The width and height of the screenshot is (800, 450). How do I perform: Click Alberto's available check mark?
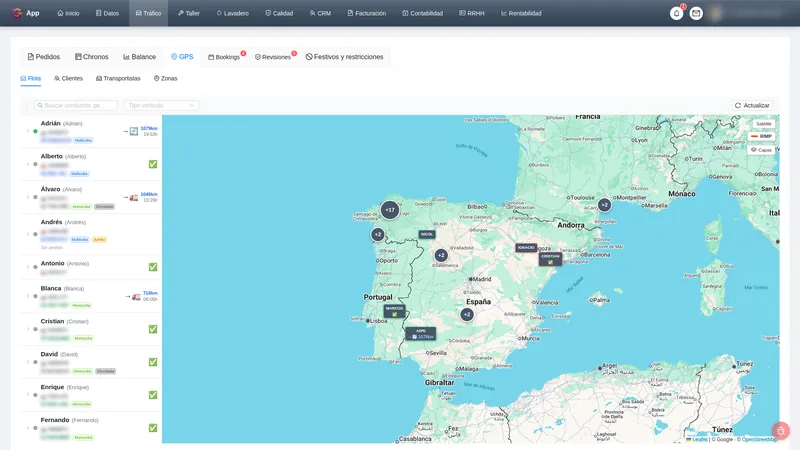[x=153, y=164]
